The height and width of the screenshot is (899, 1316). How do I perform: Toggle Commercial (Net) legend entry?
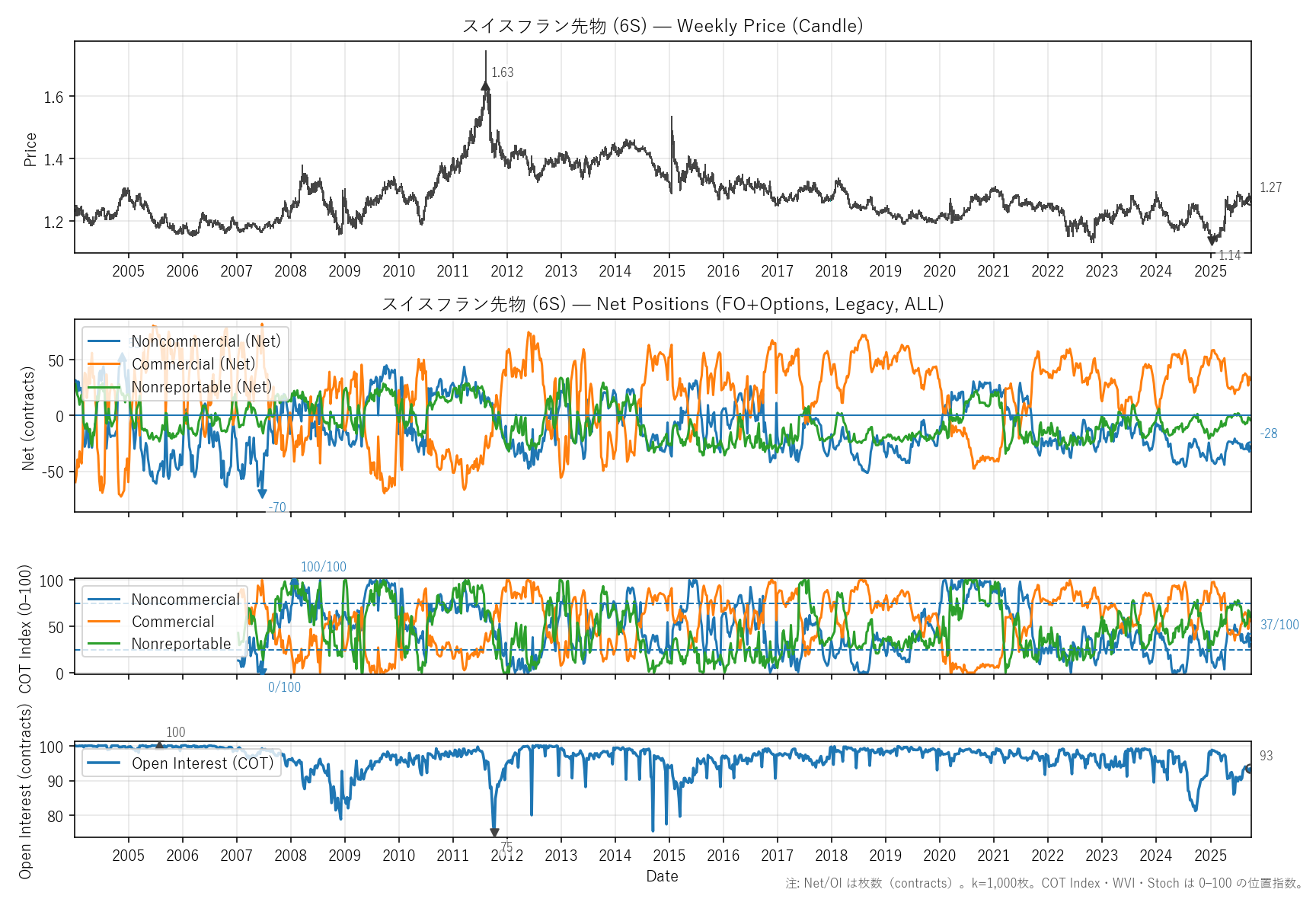[193, 364]
